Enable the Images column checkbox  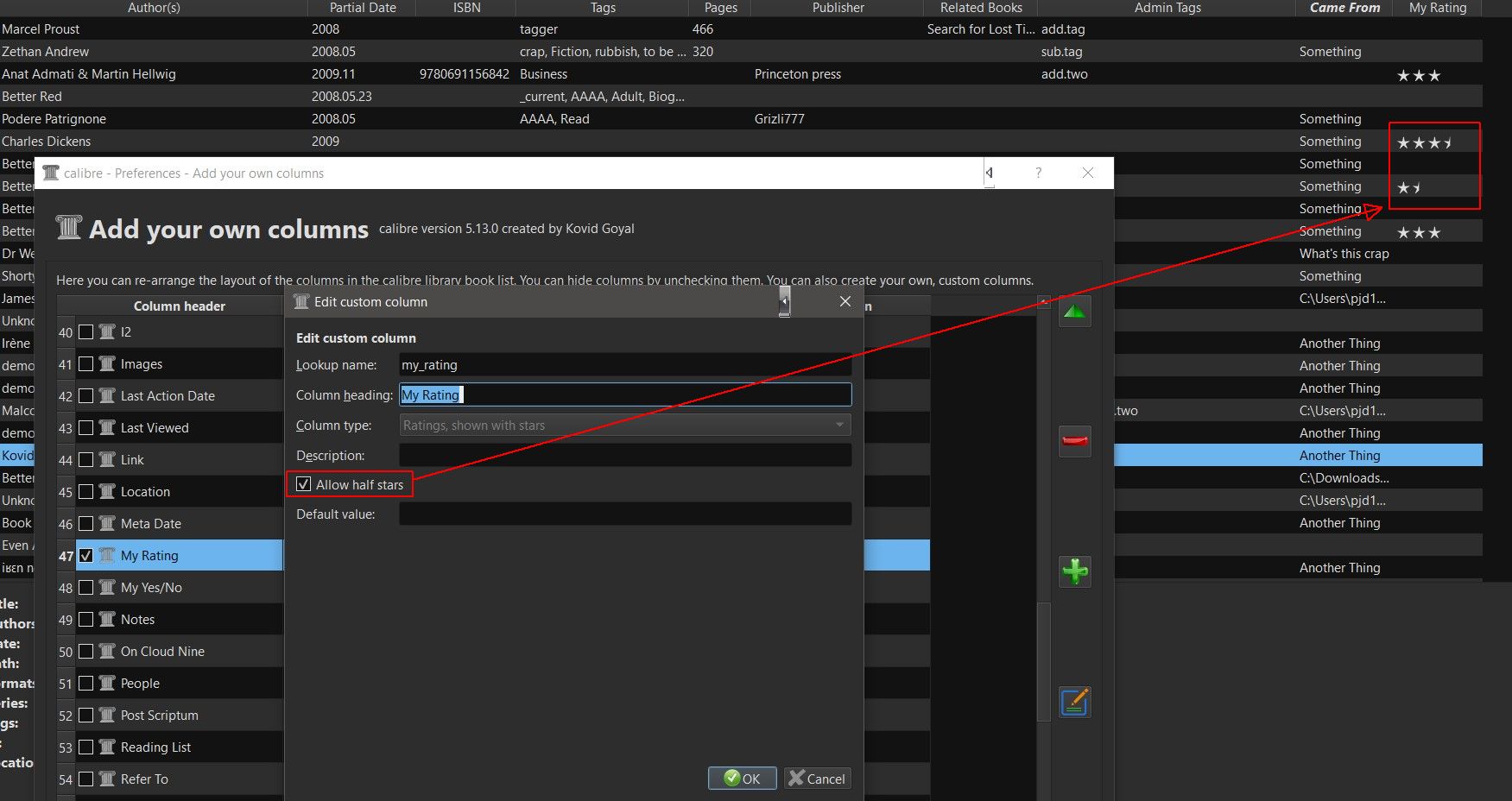tap(86, 363)
